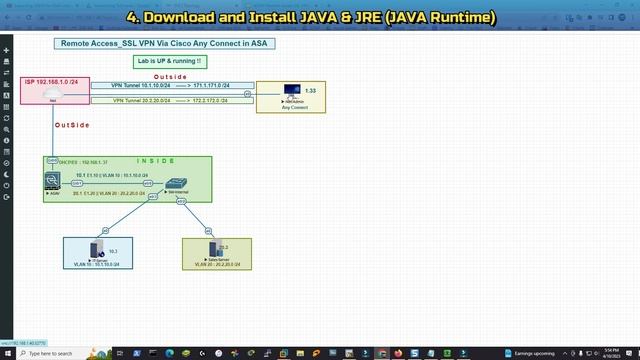
Task: Click the circled check lock lab icon
Action: tap(6, 163)
